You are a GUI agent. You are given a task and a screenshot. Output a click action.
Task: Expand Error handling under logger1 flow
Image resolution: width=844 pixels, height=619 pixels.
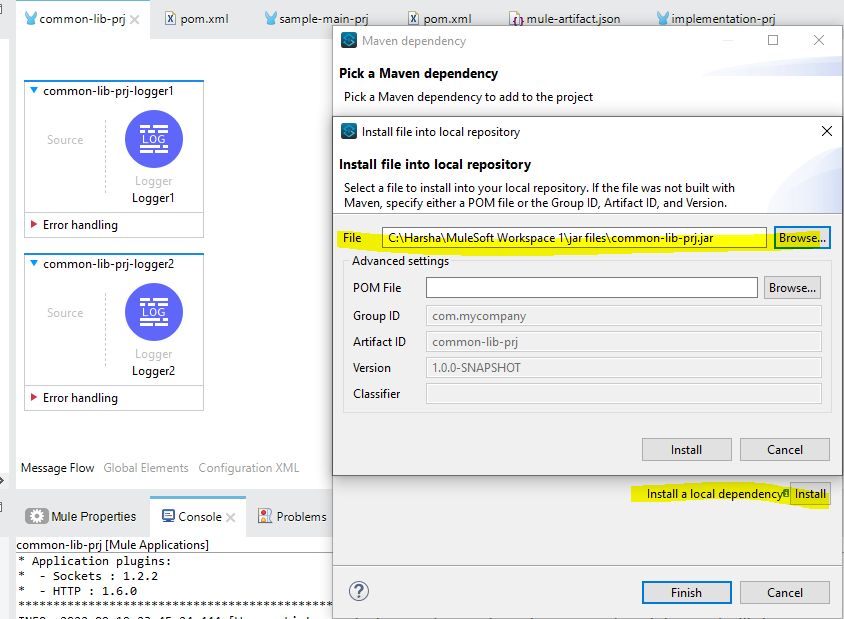coord(34,224)
